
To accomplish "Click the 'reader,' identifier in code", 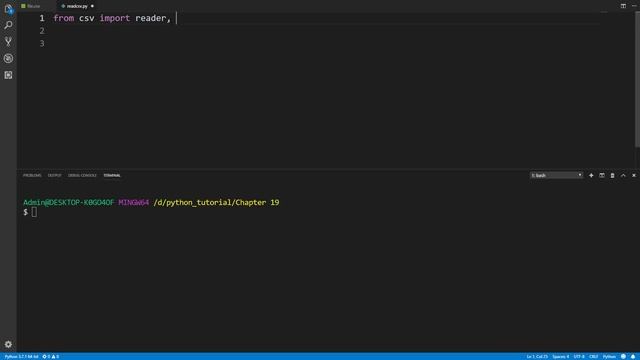I will pos(153,18).
